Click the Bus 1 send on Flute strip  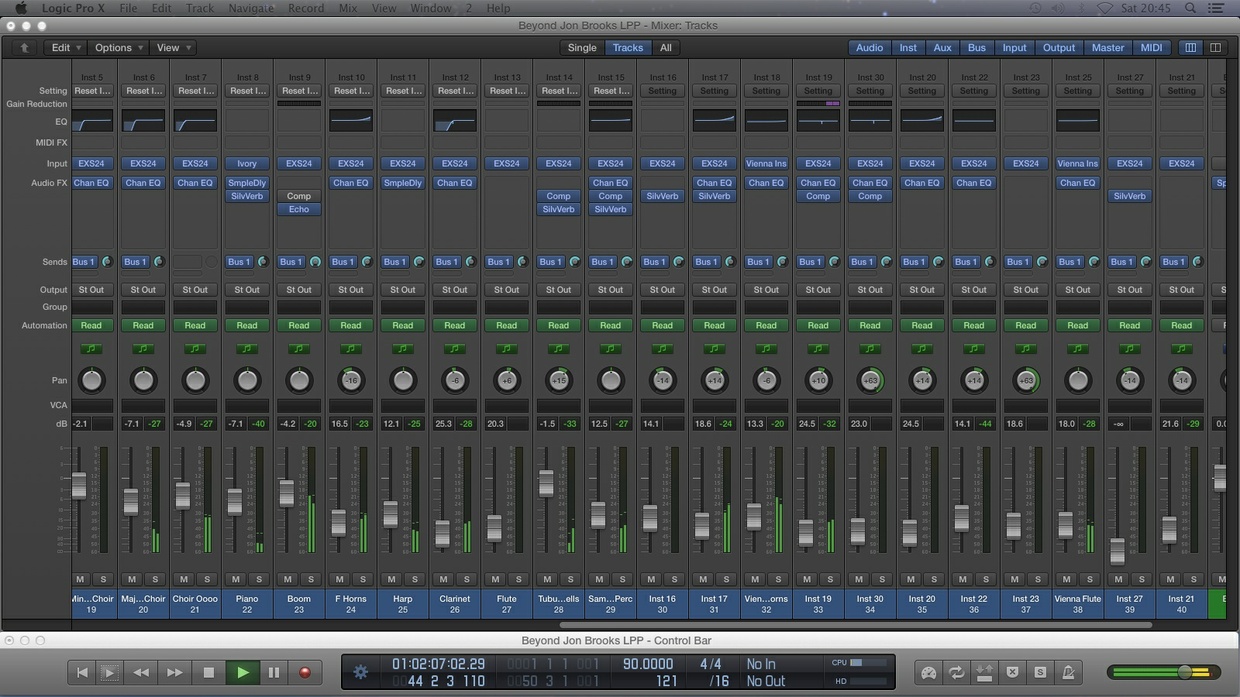pos(498,262)
